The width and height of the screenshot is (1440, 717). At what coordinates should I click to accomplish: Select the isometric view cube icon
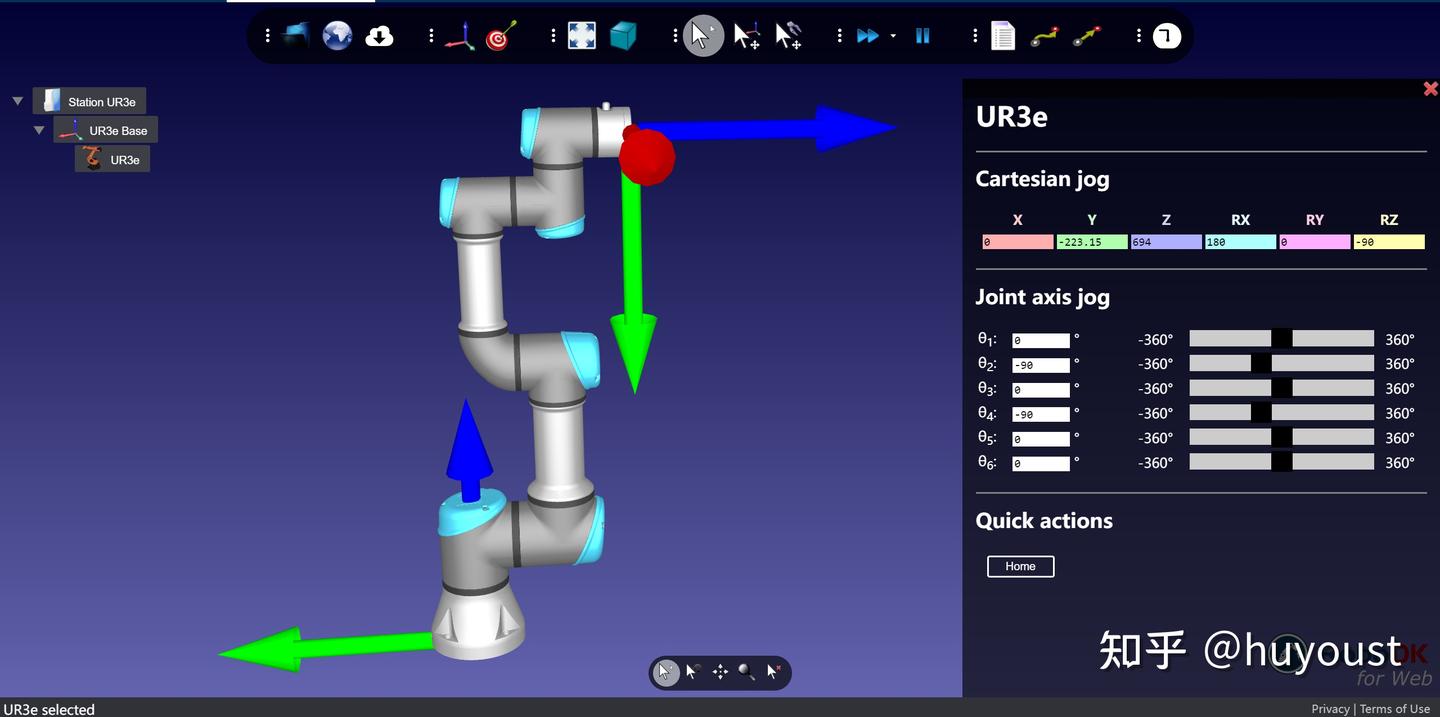[x=623, y=37]
